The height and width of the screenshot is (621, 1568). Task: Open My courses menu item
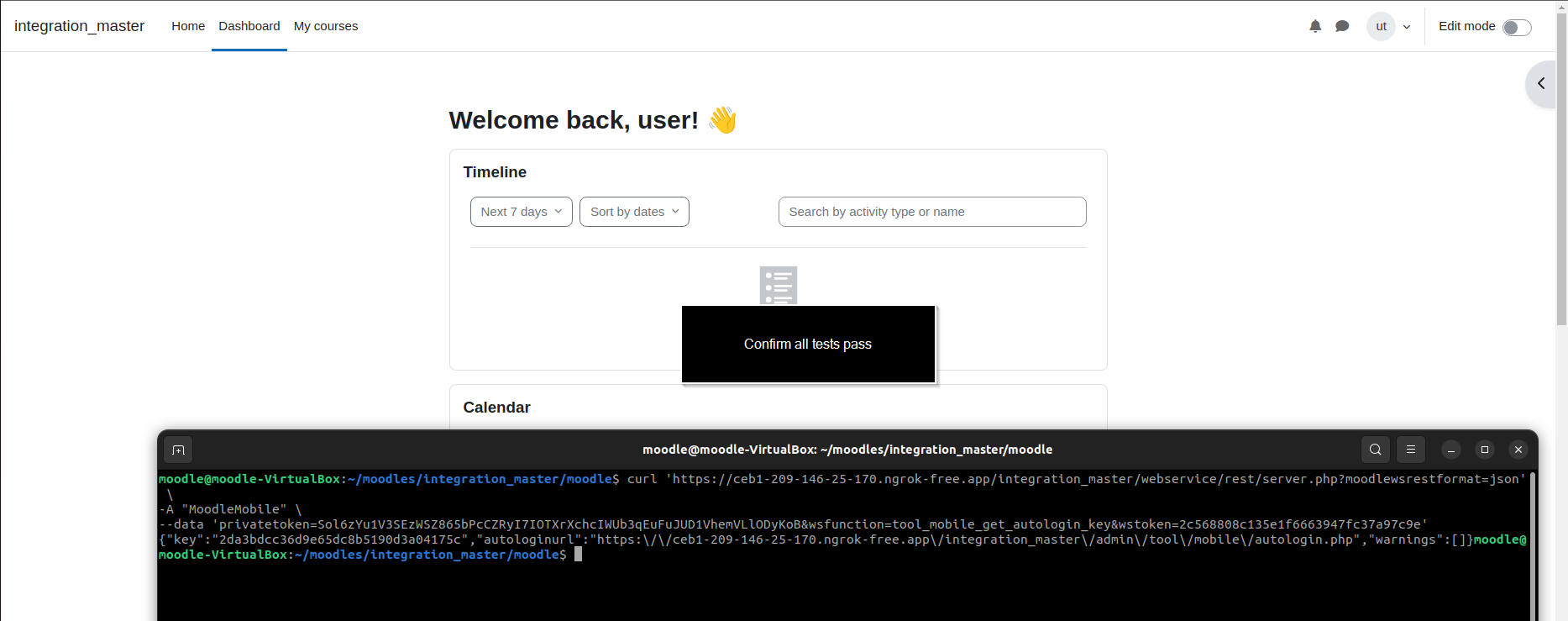326,26
